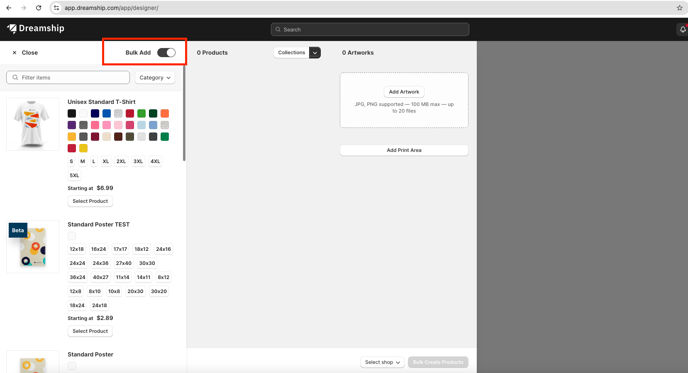Open site info icon beside the URL
This screenshot has height=373, width=688.
(x=56, y=8)
